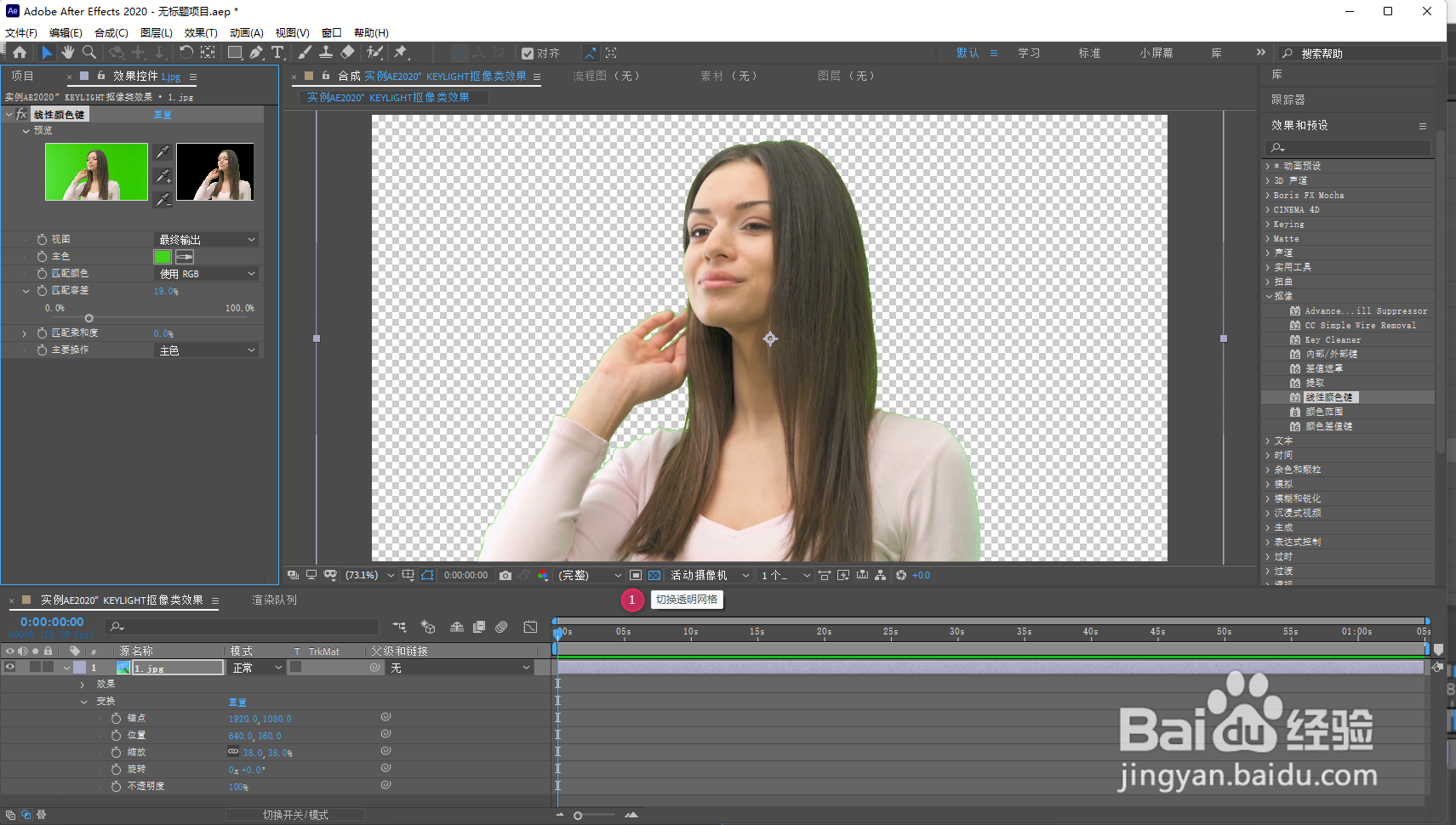1456x825 pixels.
Task: Enable motion blur icon in timeline
Action: pos(501,627)
